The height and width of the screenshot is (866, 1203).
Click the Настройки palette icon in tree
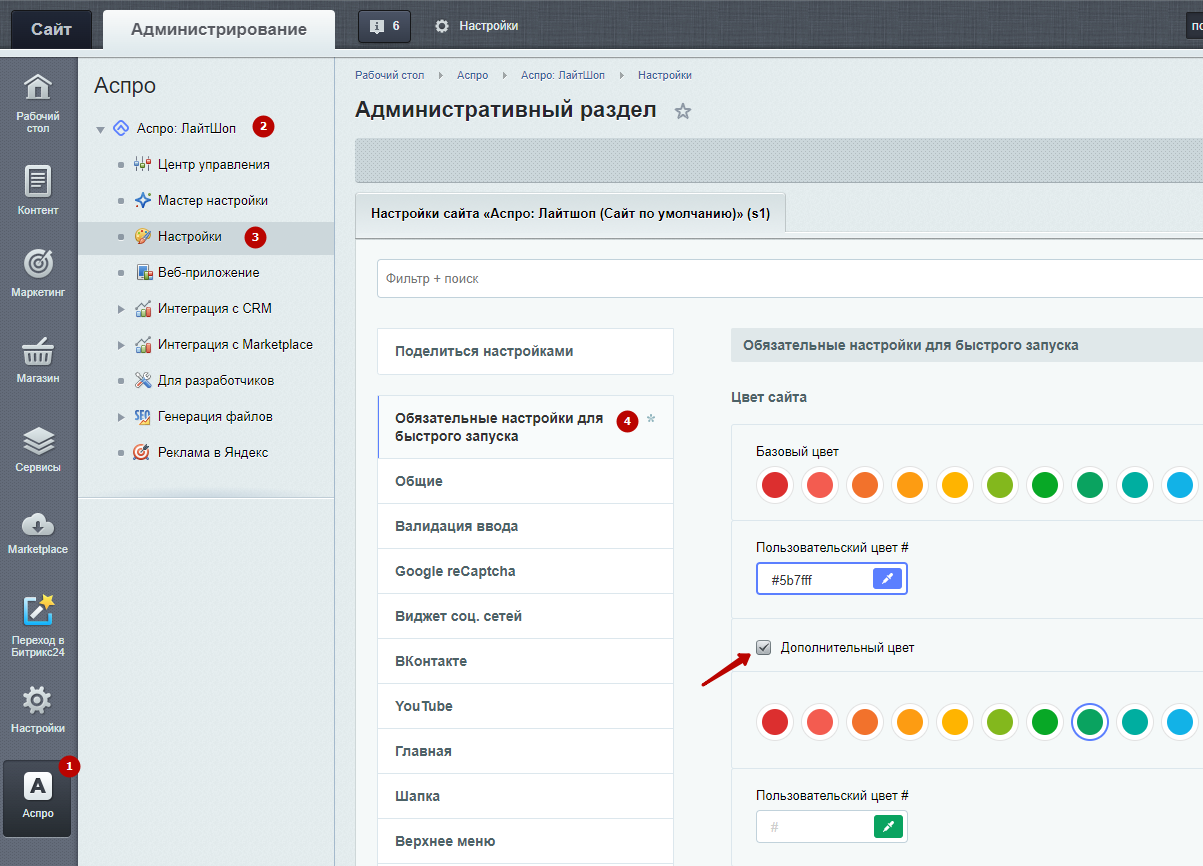142,236
